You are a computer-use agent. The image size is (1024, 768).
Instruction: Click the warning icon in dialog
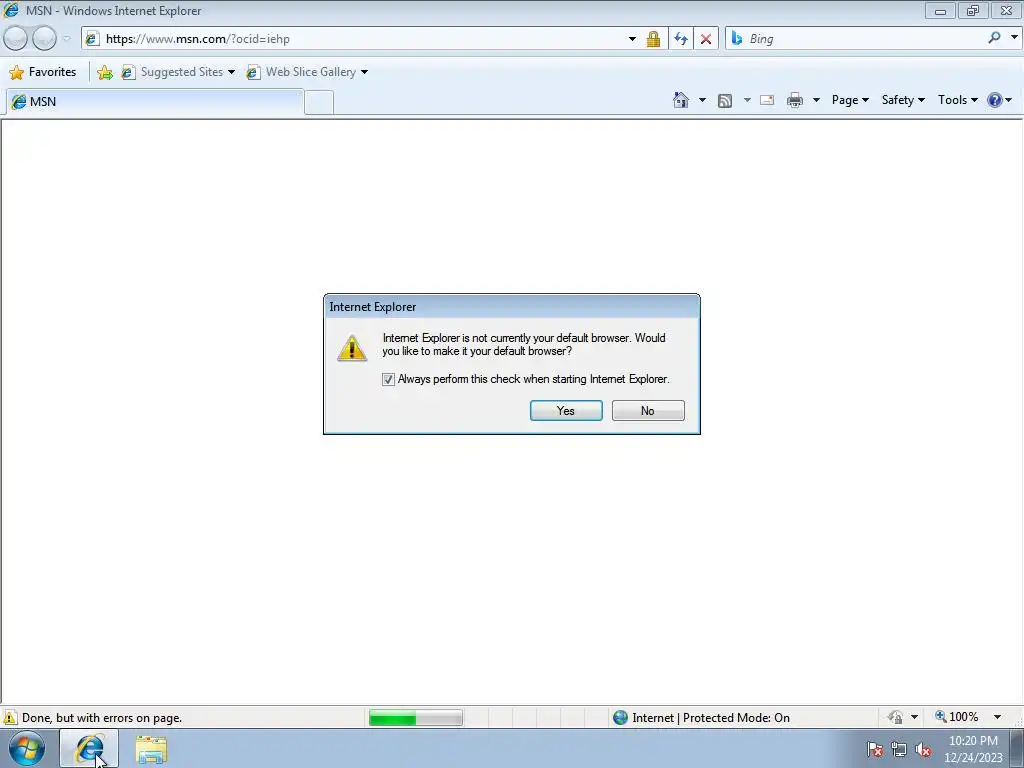[x=352, y=348]
